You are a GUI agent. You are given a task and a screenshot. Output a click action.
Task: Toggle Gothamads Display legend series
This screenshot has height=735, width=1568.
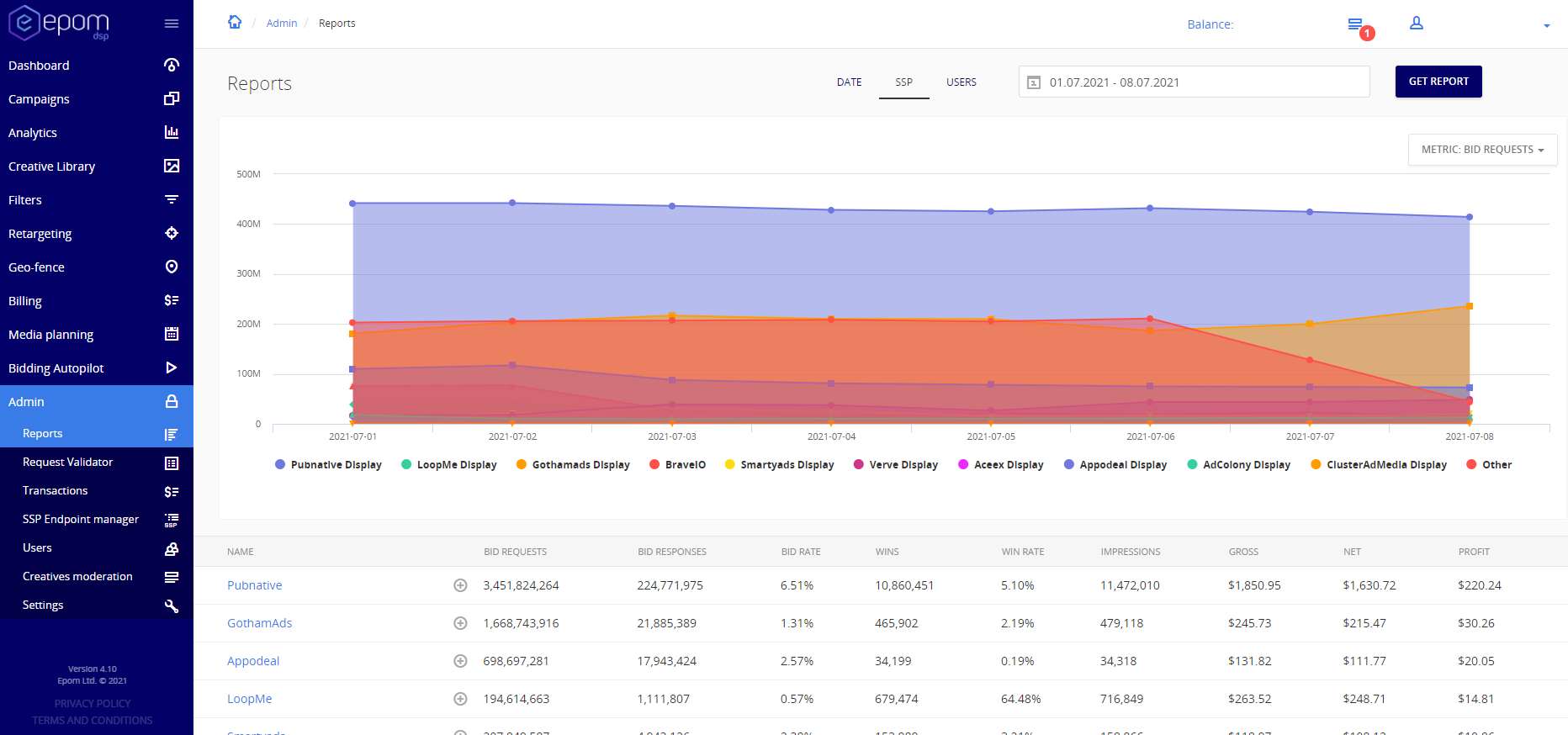pyautogui.click(x=573, y=464)
